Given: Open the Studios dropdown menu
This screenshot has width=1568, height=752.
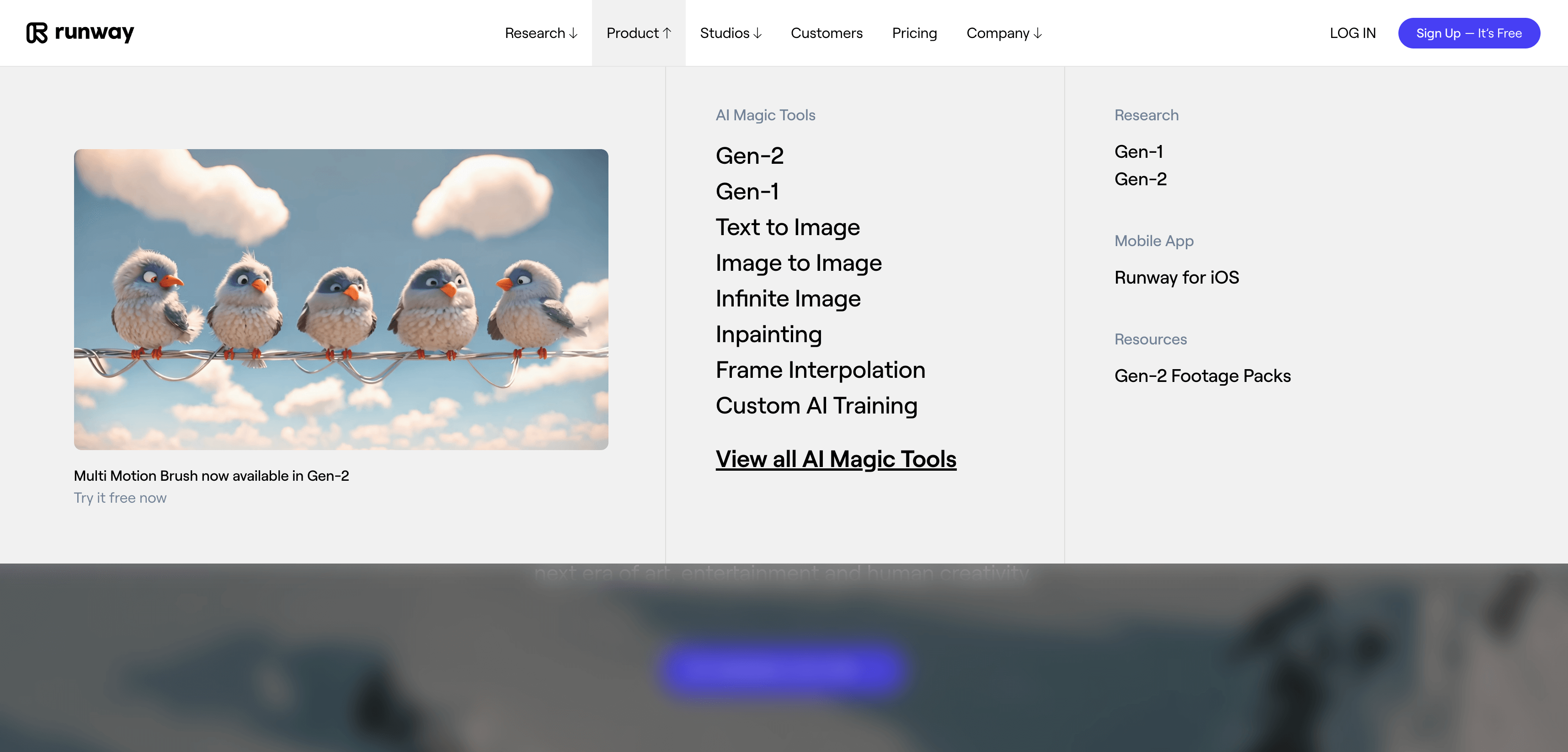Looking at the screenshot, I should coord(731,33).
